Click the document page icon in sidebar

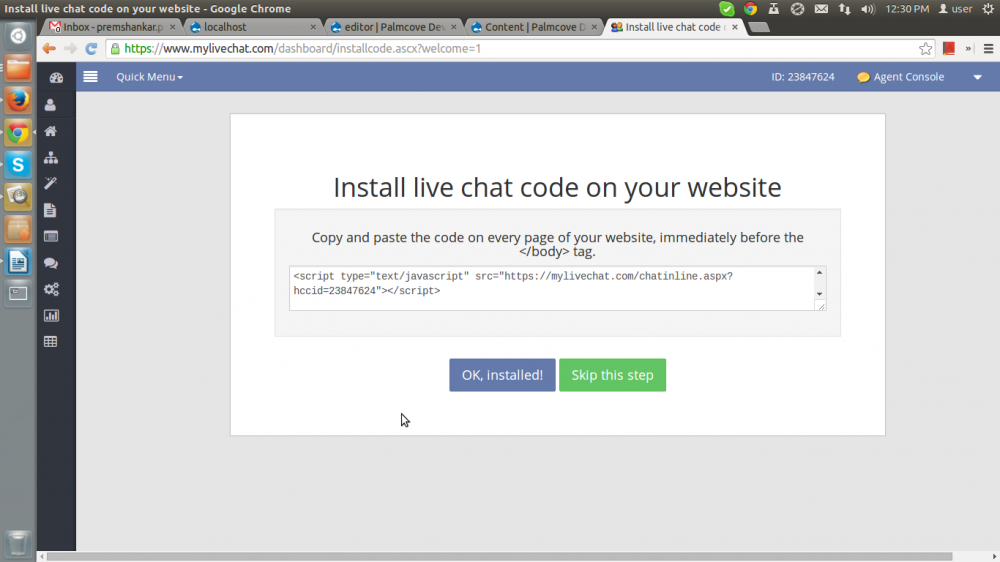point(50,210)
